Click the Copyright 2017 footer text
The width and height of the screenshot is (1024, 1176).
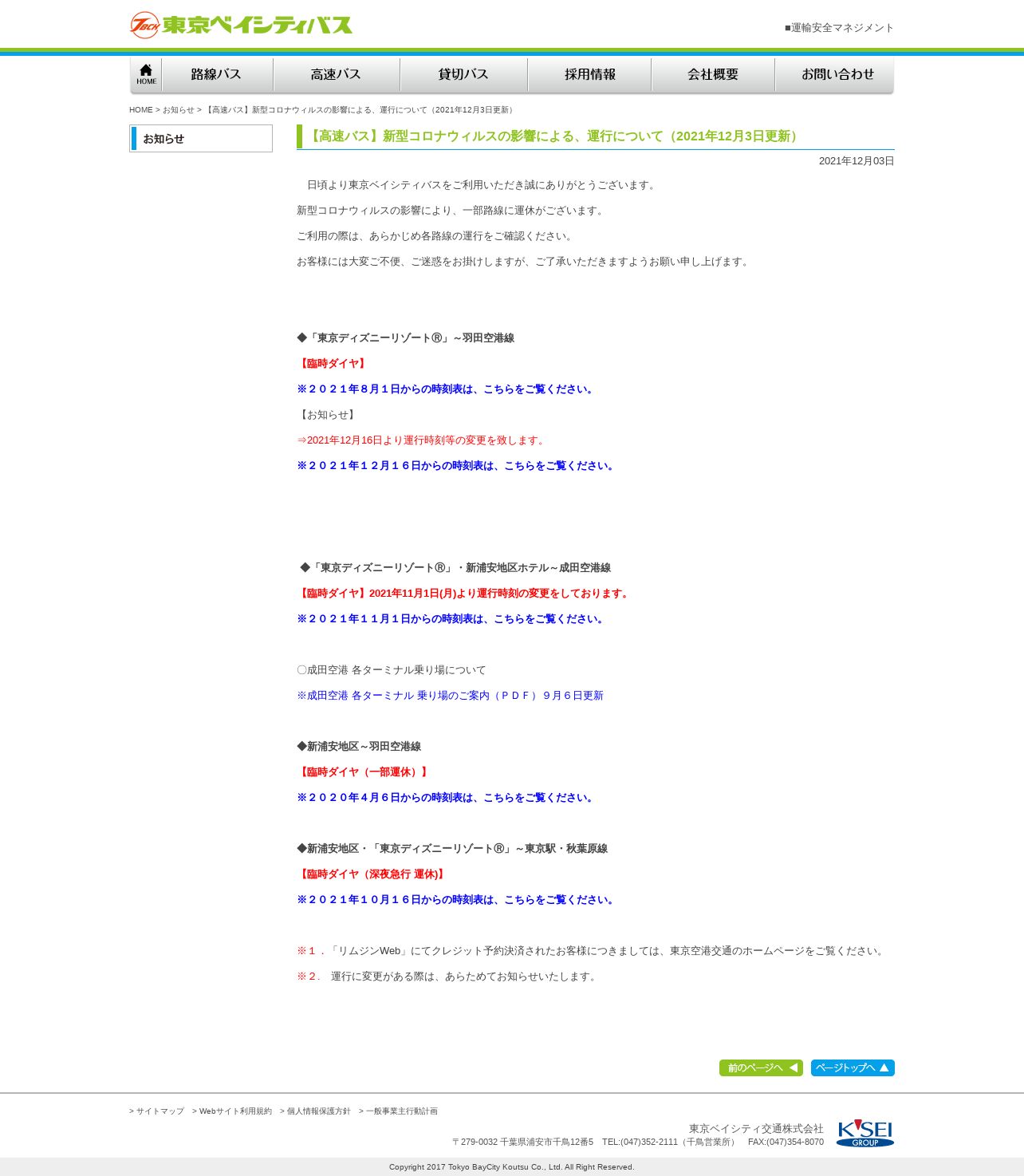(x=512, y=1167)
